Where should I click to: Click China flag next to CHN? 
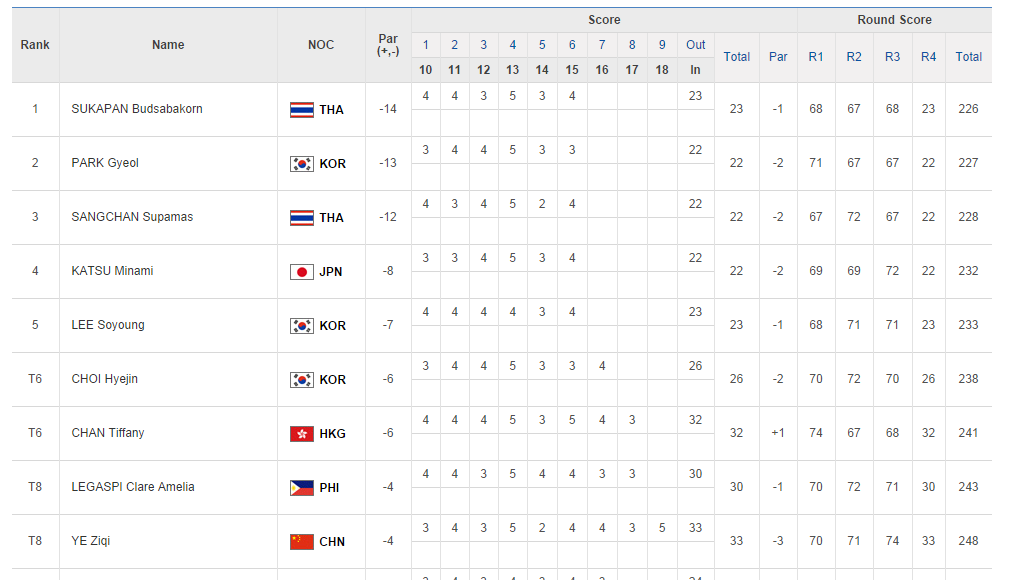tap(301, 542)
